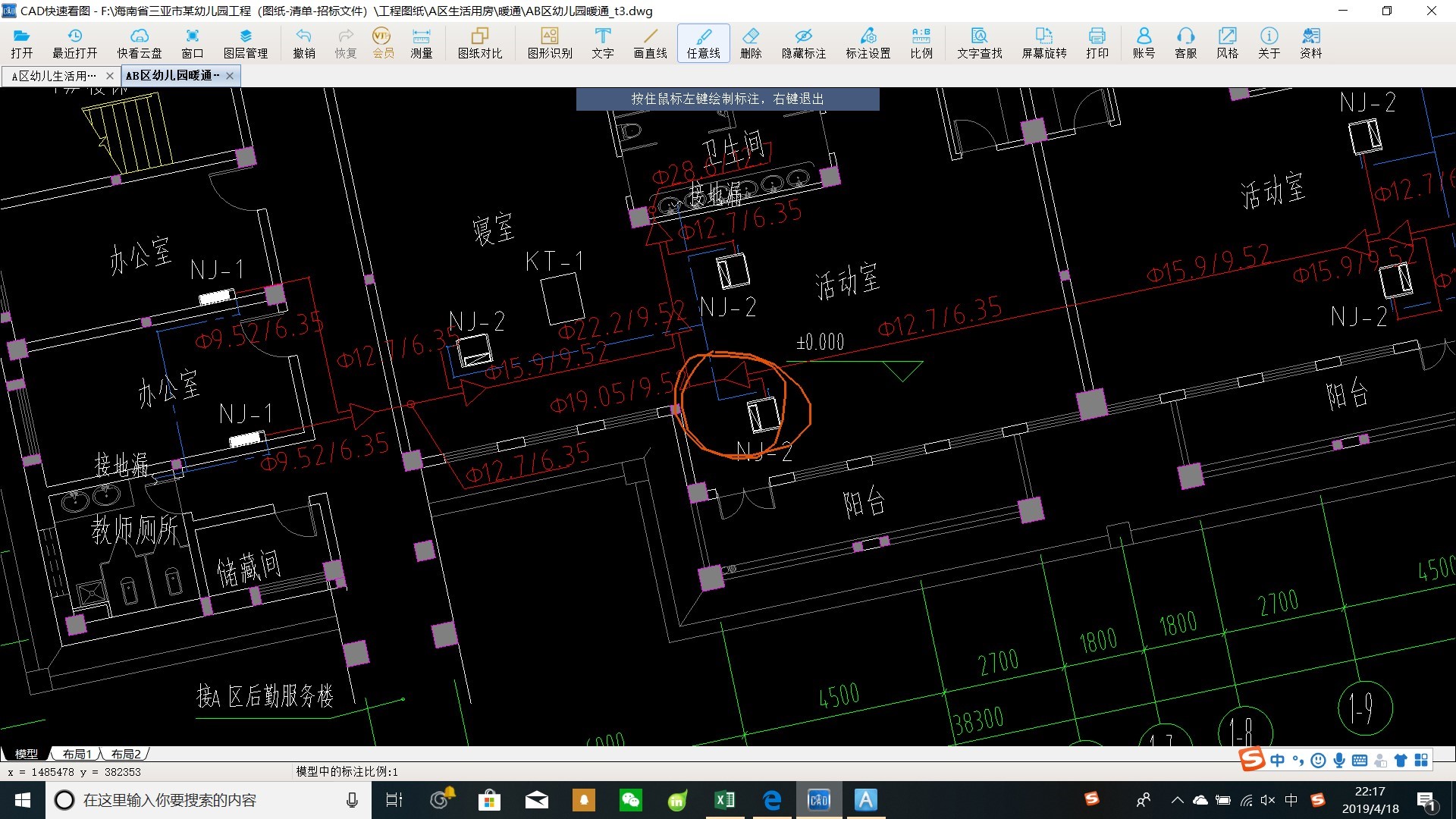Open WeChat from the taskbar
This screenshot has height=819, width=1456.
tap(630, 800)
